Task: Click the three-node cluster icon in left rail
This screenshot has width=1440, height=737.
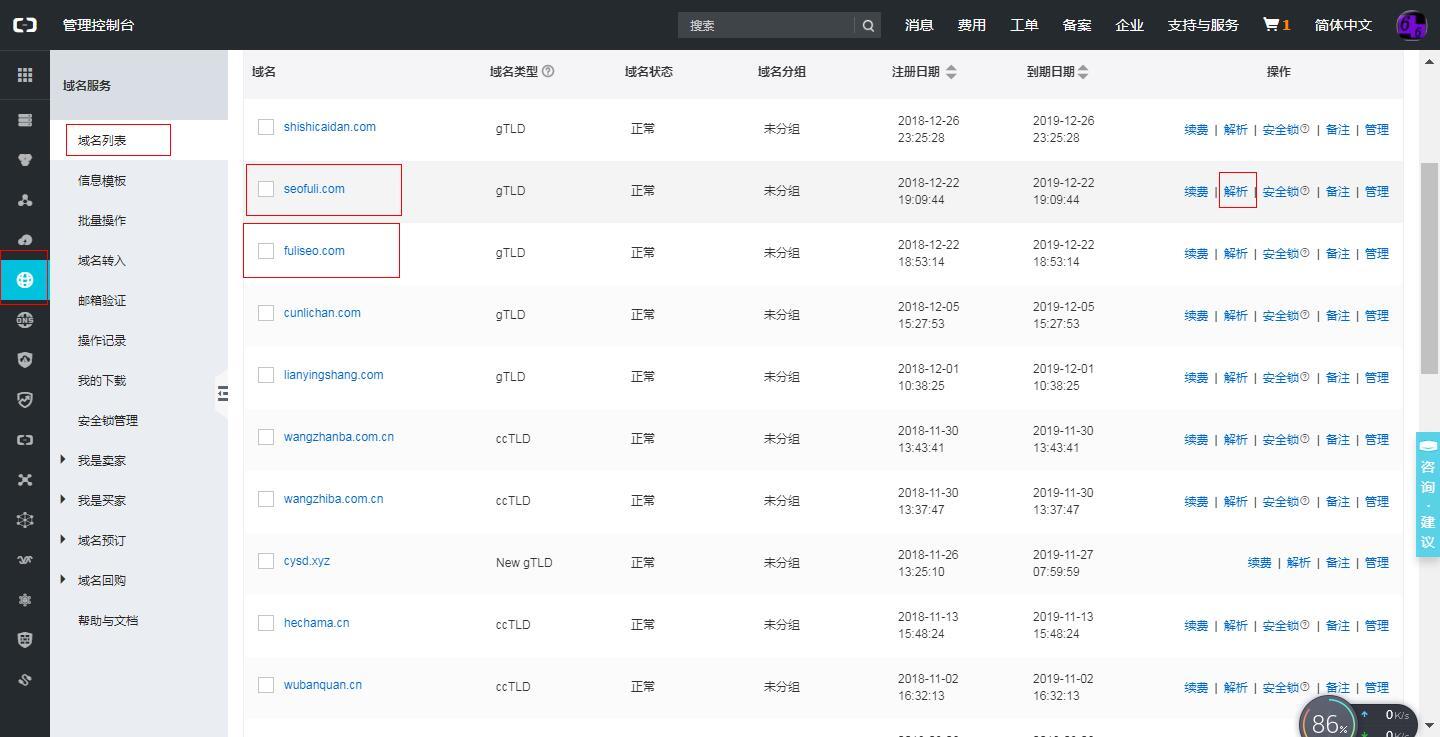Action: 25,200
